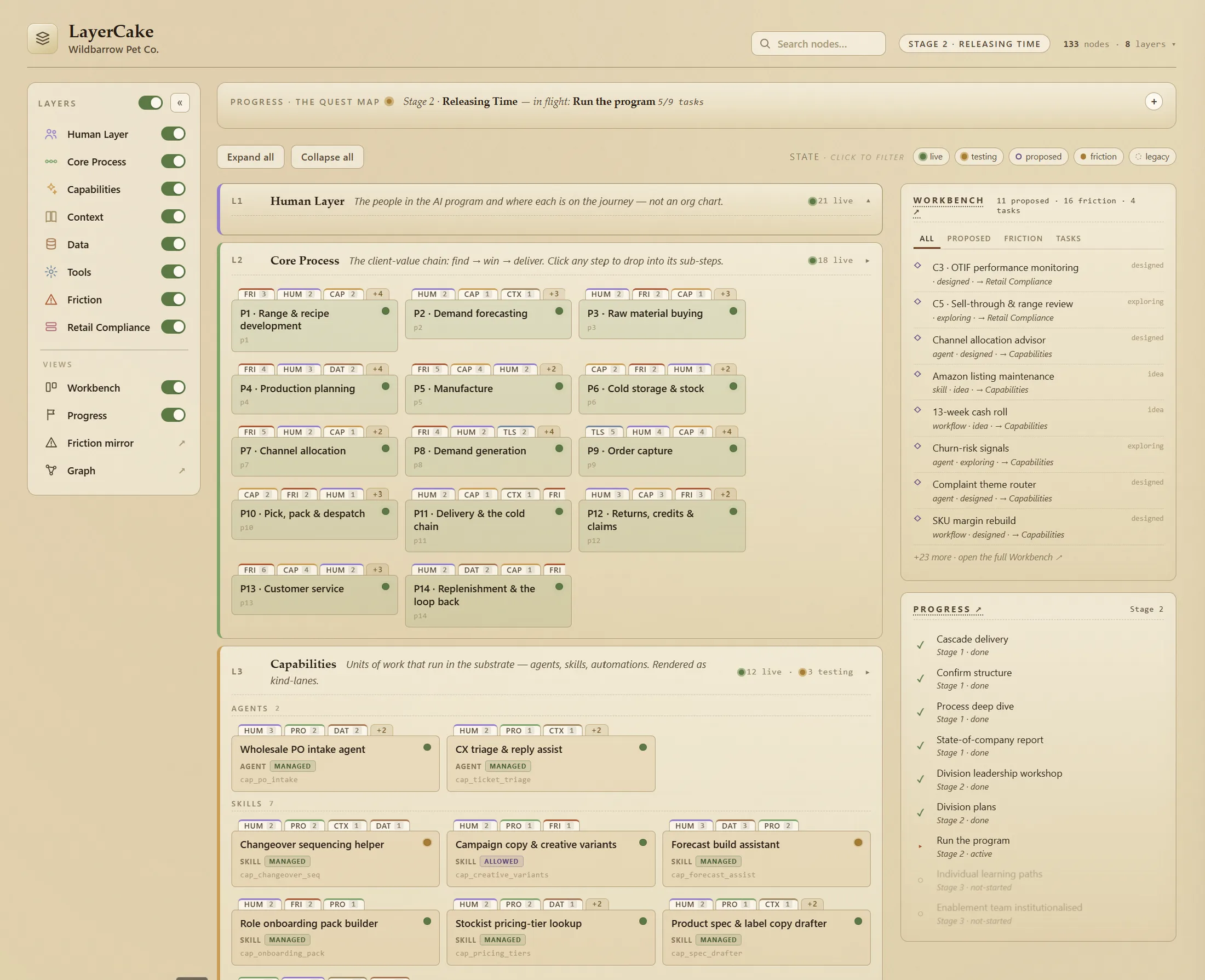Click the Human Layer people icon
This screenshot has width=1205, height=980.
pos(51,134)
